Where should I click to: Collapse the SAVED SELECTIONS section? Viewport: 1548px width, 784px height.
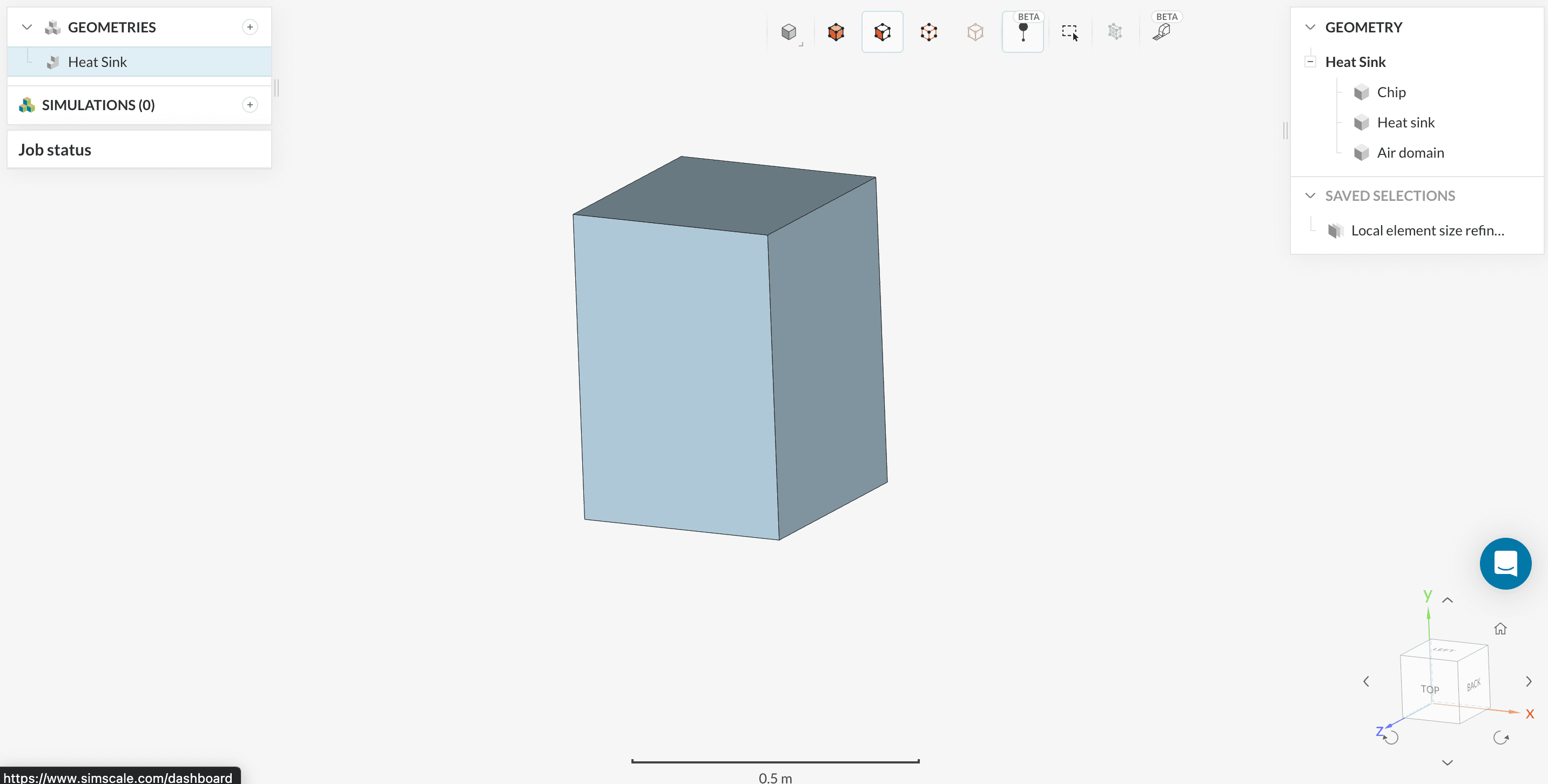1311,196
